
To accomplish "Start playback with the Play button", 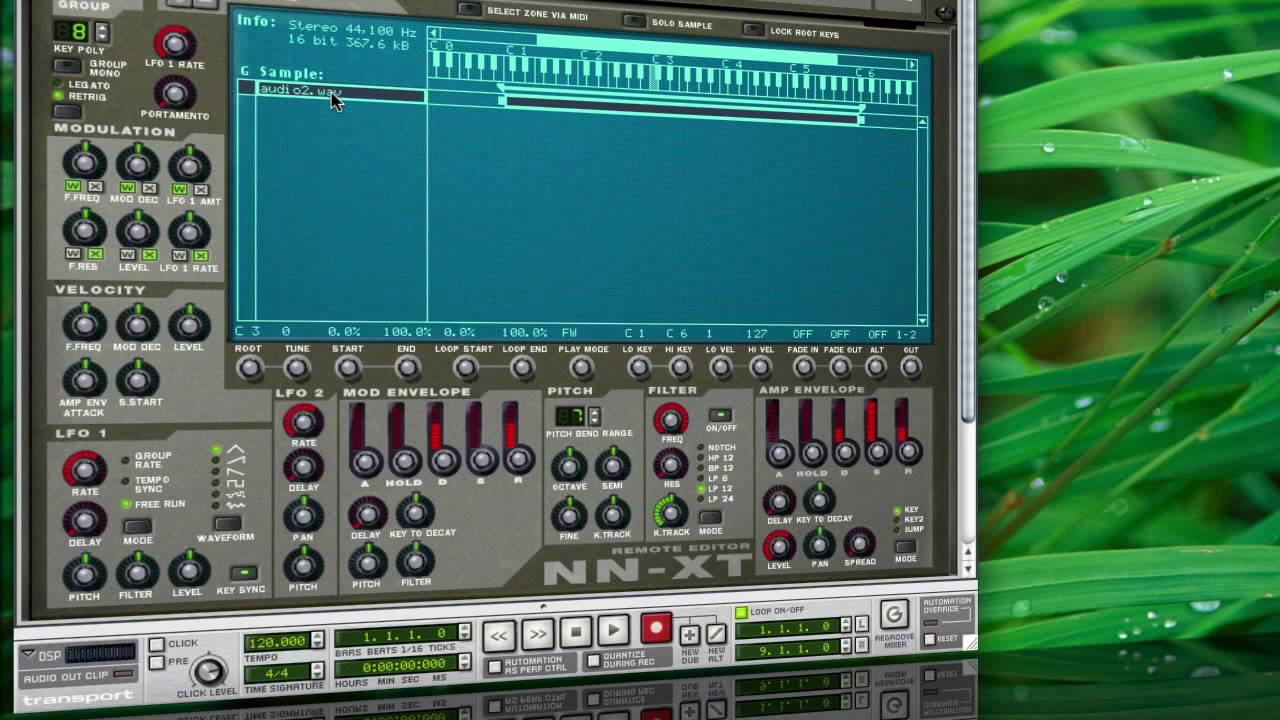I will tap(613, 630).
